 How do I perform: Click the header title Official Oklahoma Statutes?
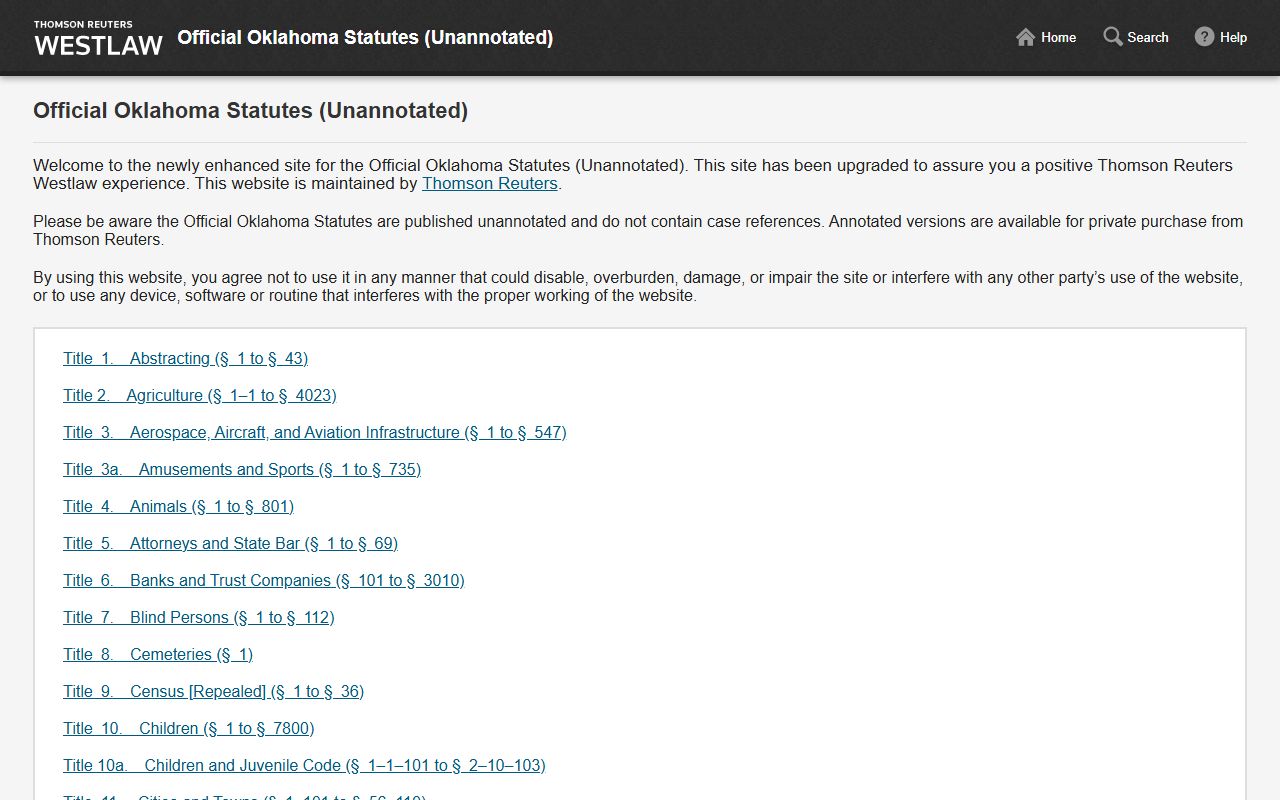pyautogui.click(x=365, y=37)
